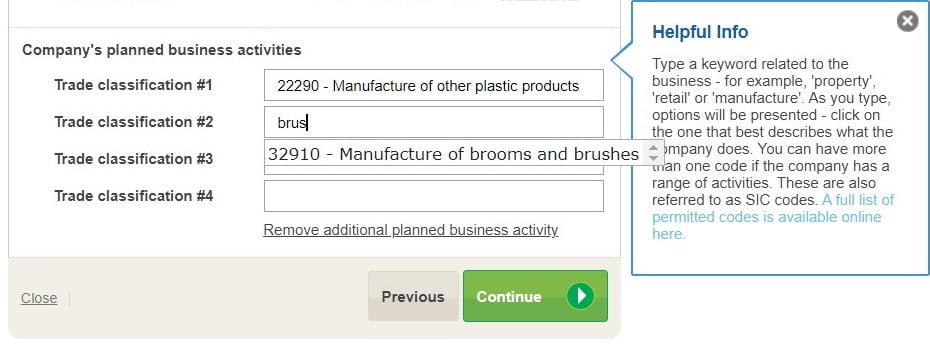Image resolution: width=930 pixels, height=361 pixels.
Task: Go back with the Previous button
Action: pyautogui.click(x=413, y=296)
